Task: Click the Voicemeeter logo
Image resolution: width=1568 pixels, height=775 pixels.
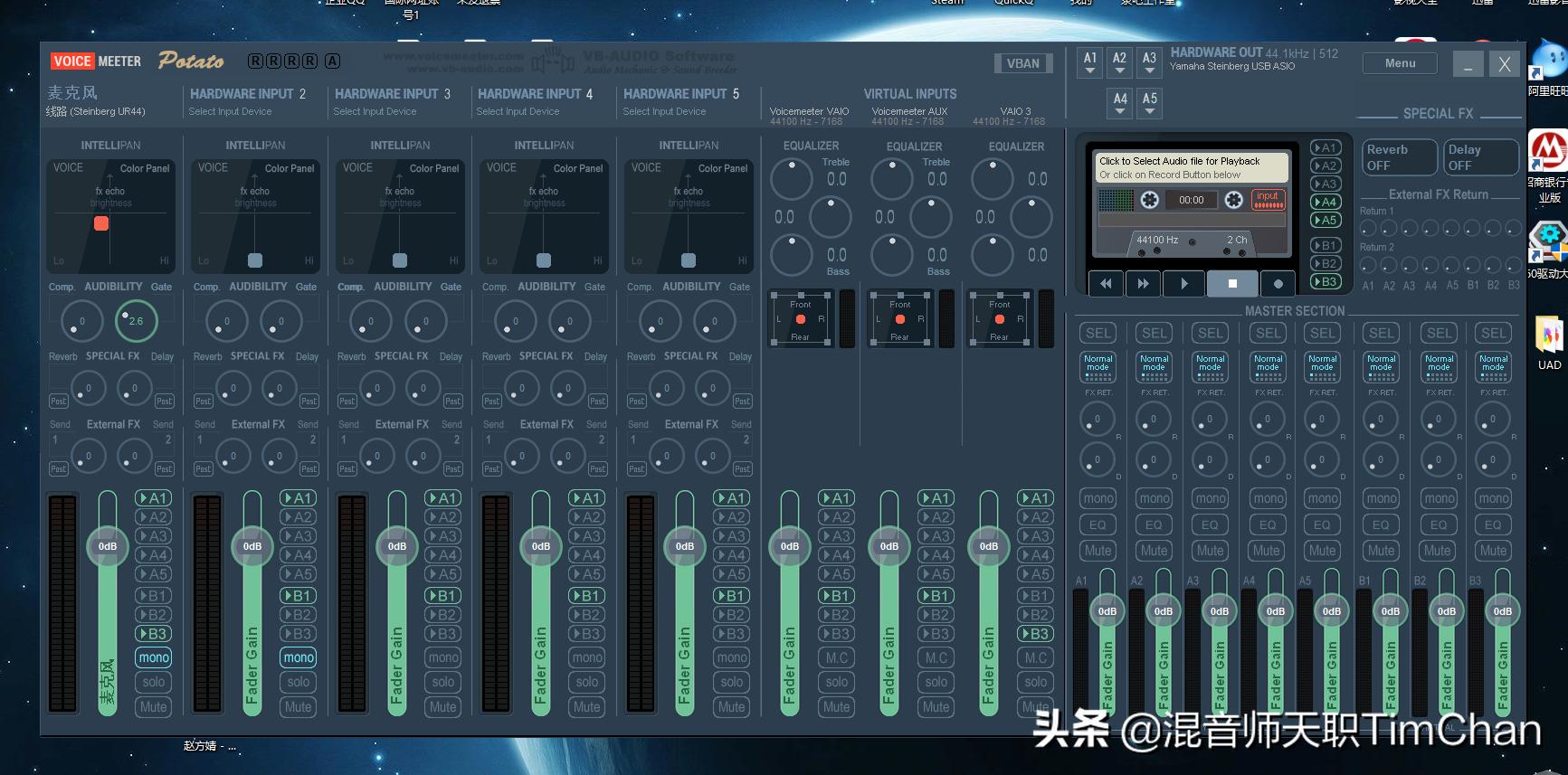Action: [x=97, y=61]
